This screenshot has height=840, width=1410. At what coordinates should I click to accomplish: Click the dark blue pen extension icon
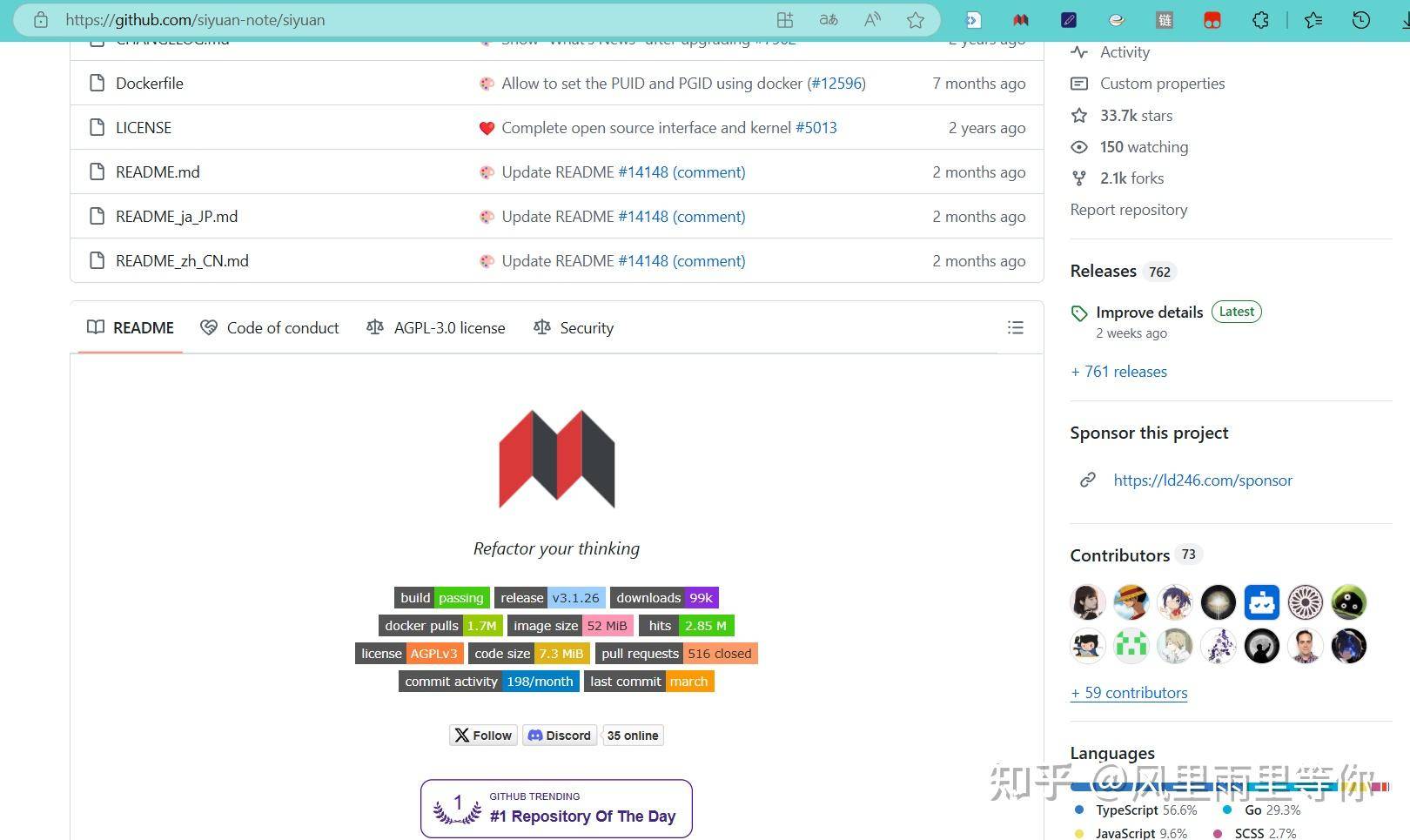[x=1069, y=19]
